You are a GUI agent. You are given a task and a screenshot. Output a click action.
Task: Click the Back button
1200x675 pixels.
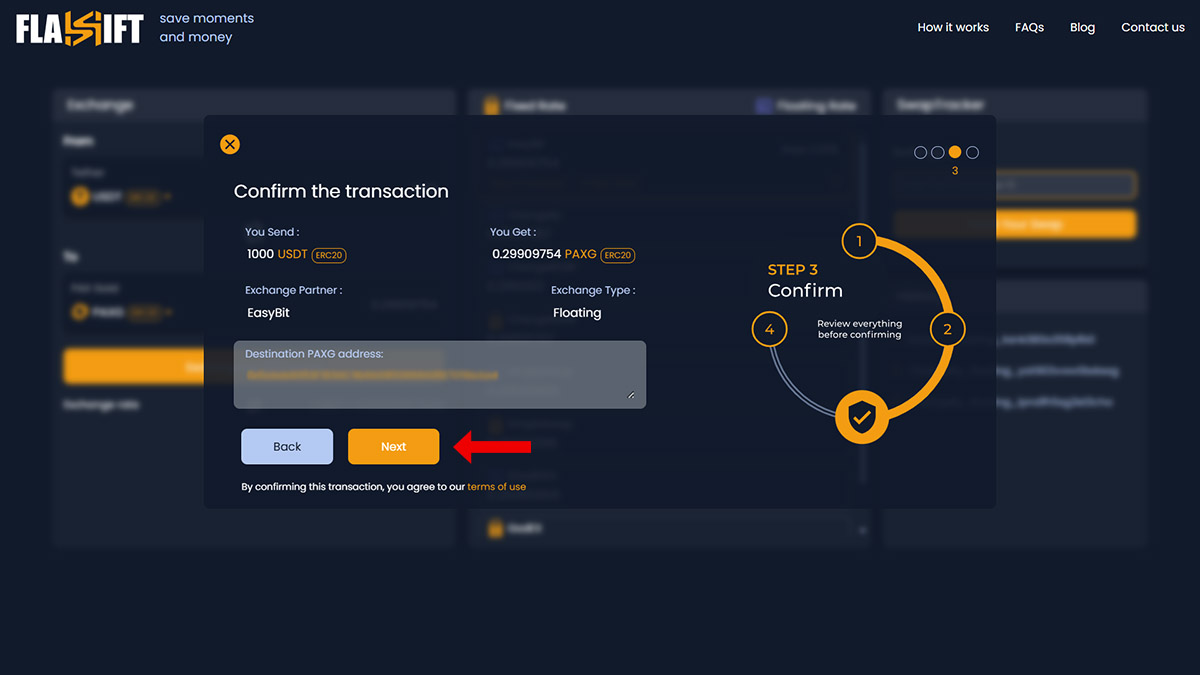click(287, 446)
